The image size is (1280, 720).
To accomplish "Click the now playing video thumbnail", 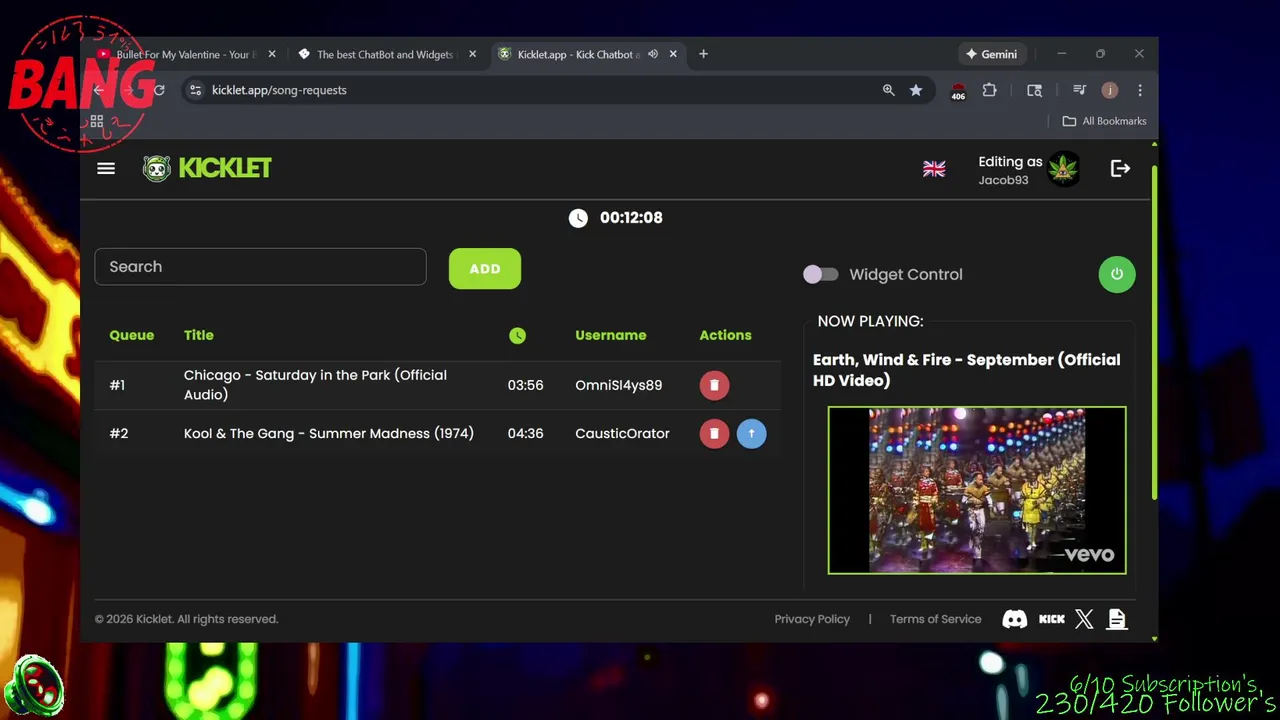I will point(977,490).
